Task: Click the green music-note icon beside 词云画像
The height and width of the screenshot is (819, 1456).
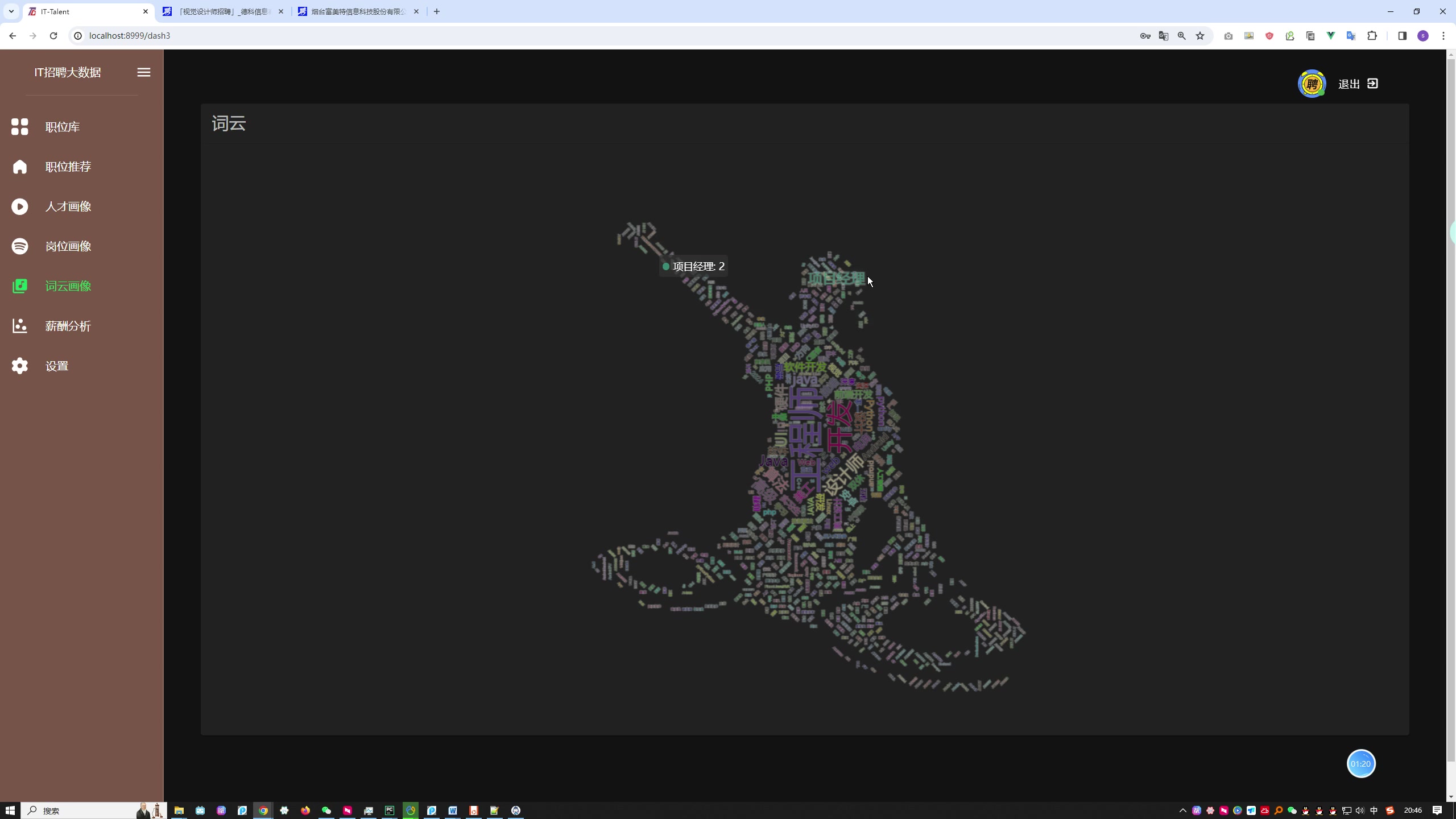Action: 20,286
